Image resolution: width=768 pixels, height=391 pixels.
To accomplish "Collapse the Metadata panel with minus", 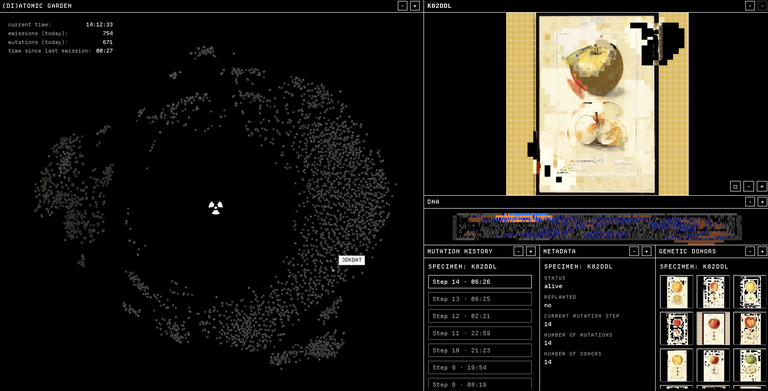I will point(634,251).
